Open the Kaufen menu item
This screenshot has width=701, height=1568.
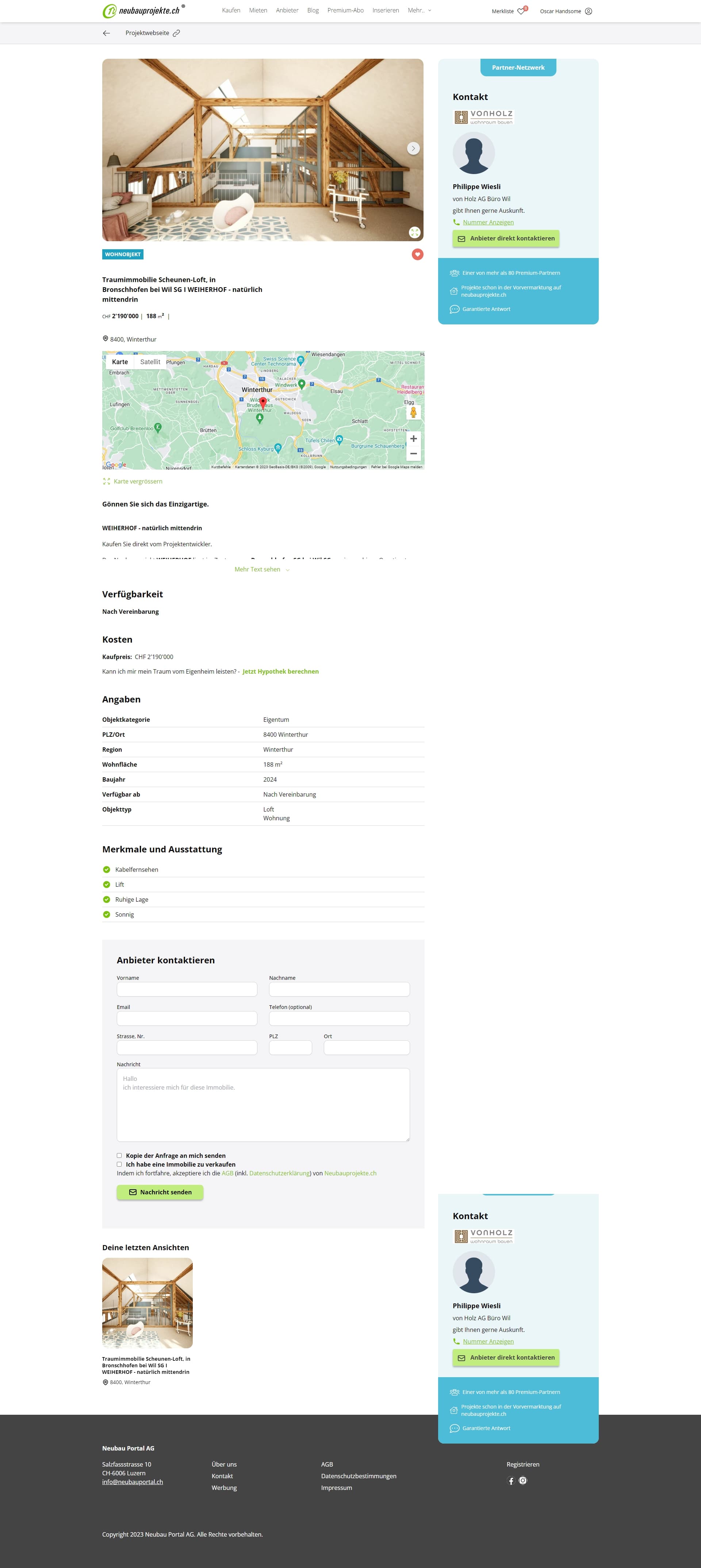tap(231, 10)
